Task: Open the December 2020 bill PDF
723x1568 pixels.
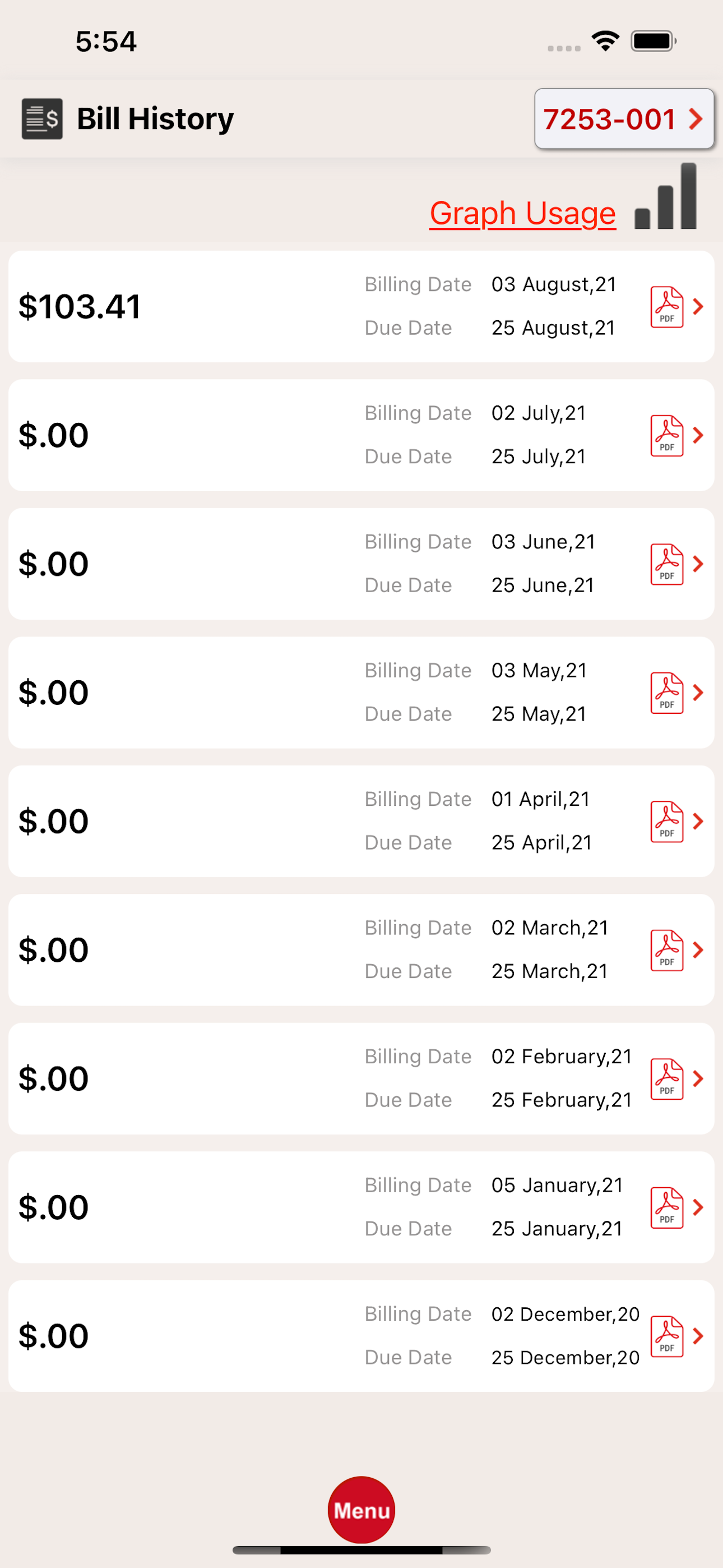Action: 666,1336
